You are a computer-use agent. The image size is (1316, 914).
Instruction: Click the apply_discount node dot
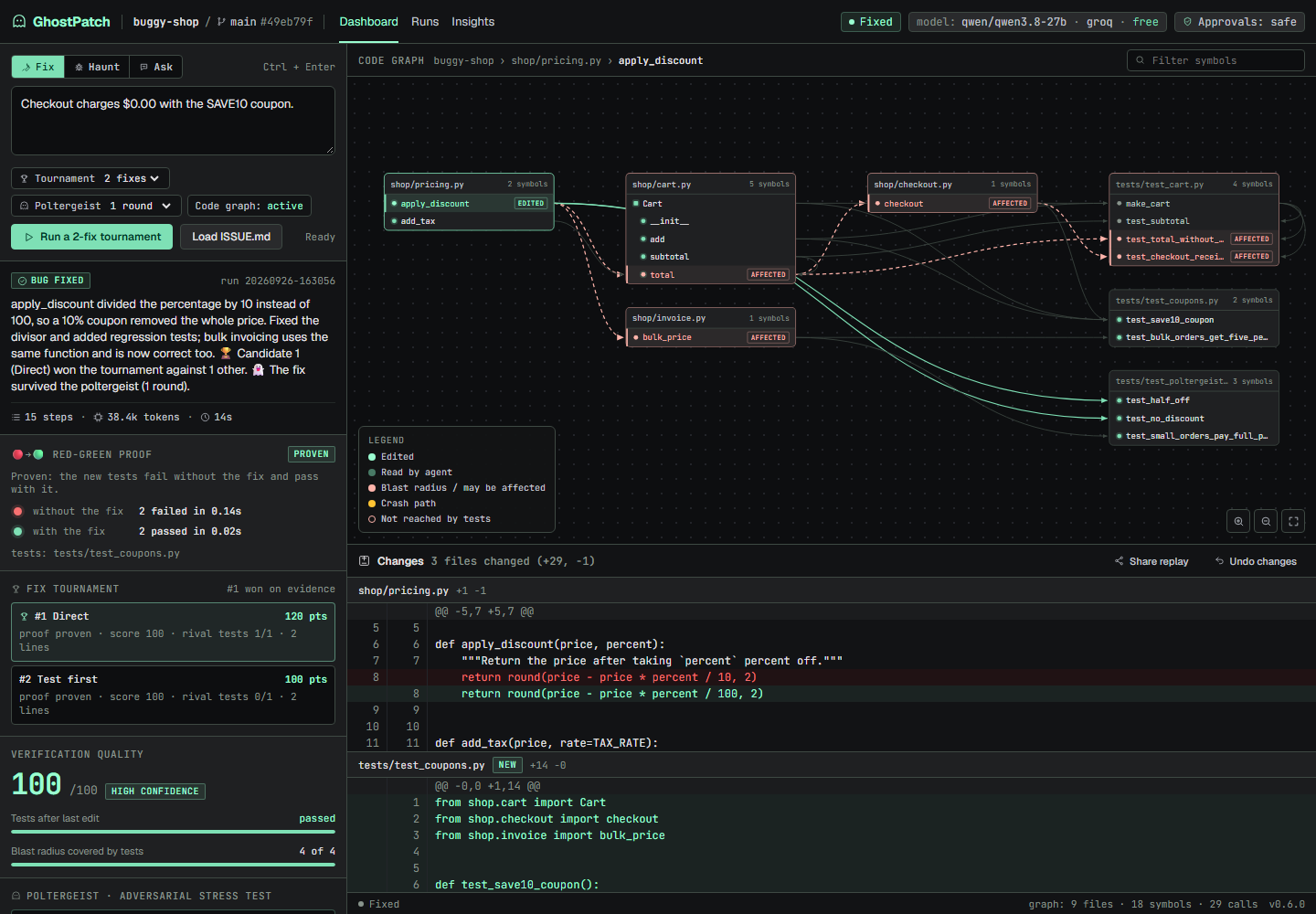coord(394,204)
